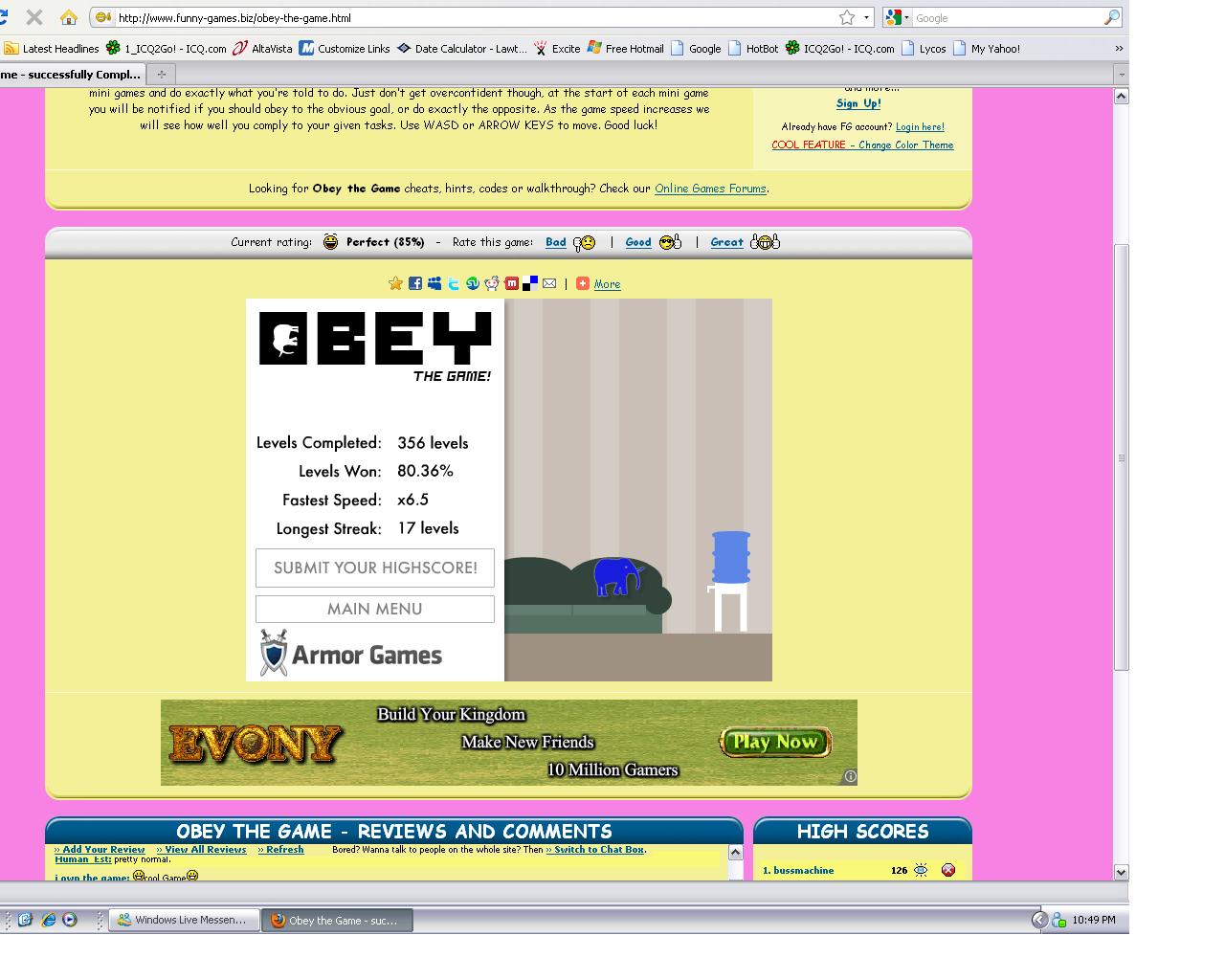Share game via Reddit icon
The height and width of the screenshot is (980, 1225).
pyautogui.click(x=491, y=283)
